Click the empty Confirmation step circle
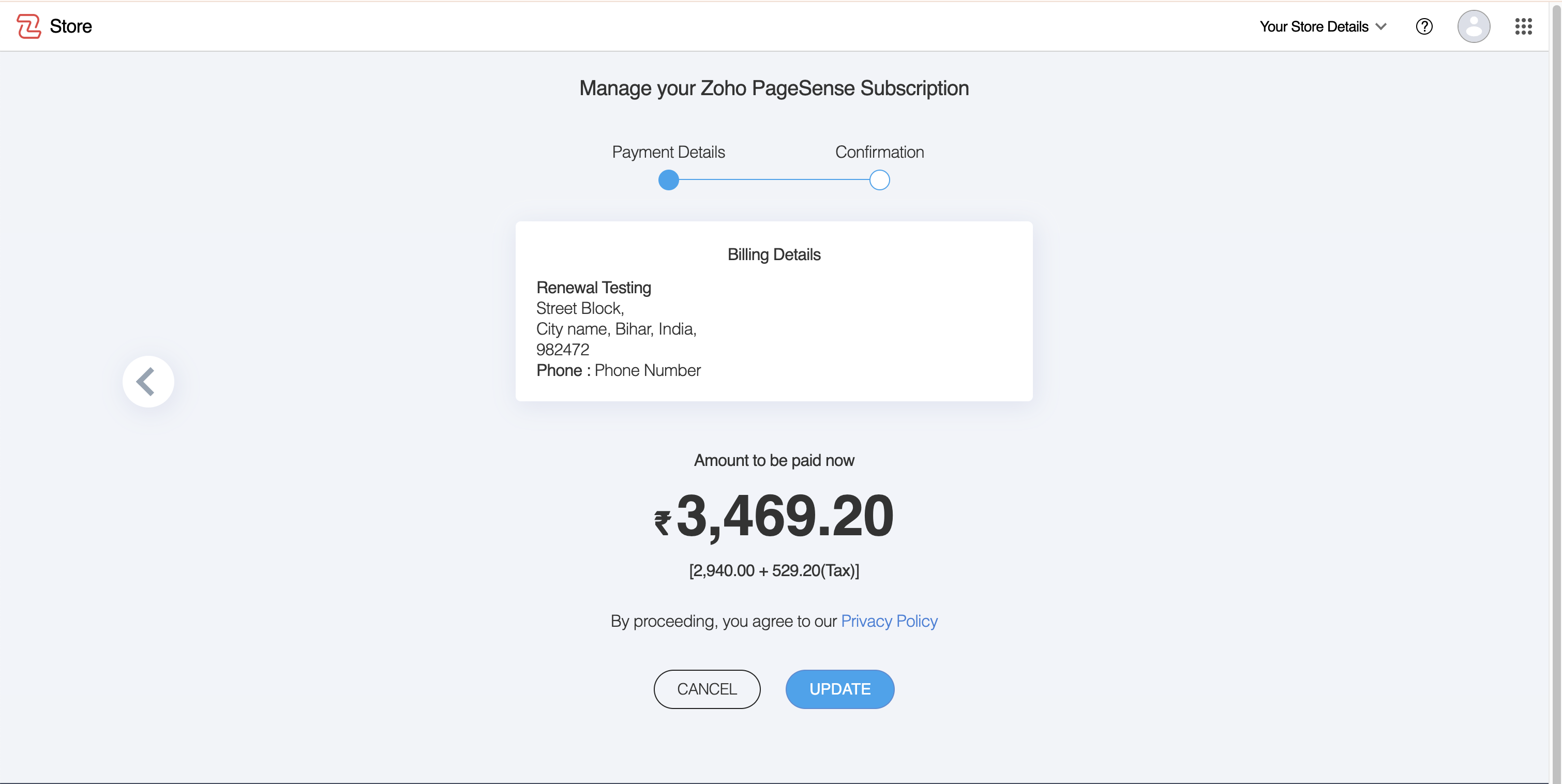 pos(879,180)
